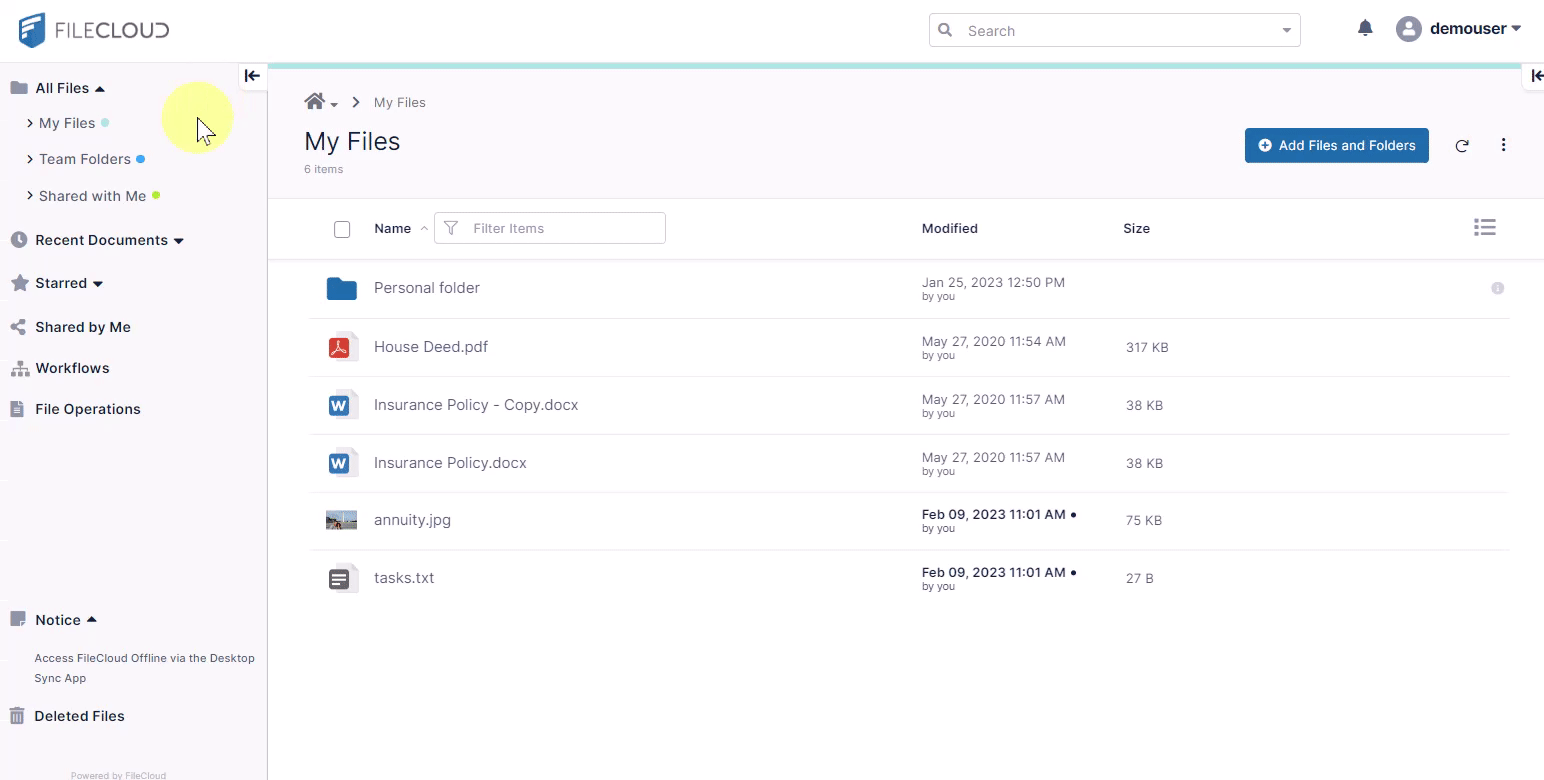1544x780 pixels.
Task: Expand the My Files tree node
Action: 30,123
